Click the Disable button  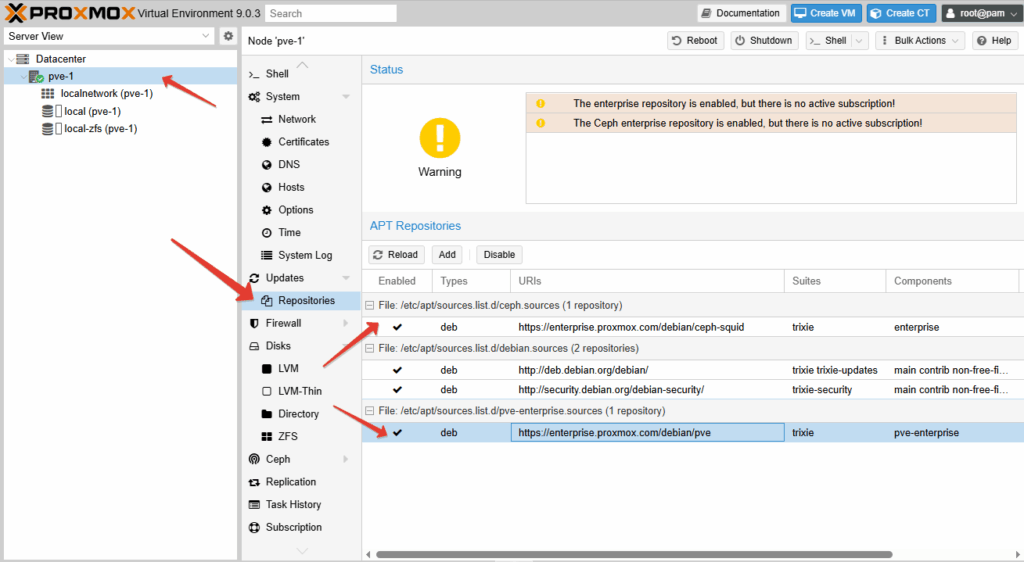click(500, 255)
